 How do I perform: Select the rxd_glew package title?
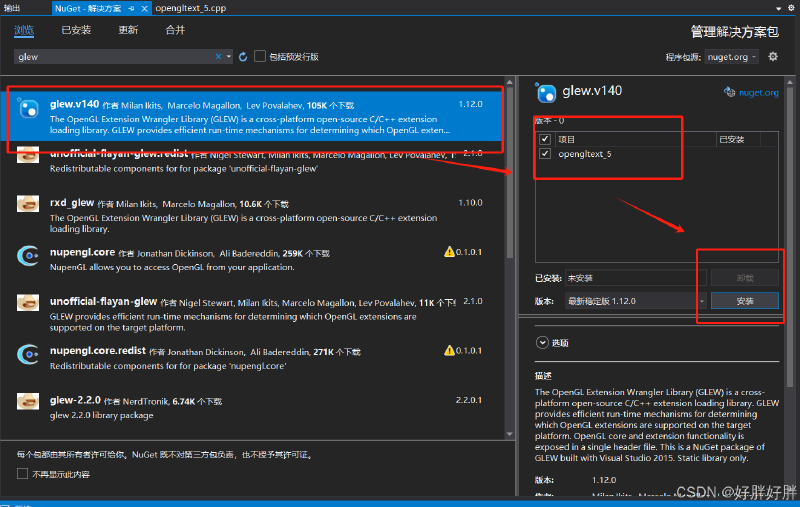click(x=72, y=202)
